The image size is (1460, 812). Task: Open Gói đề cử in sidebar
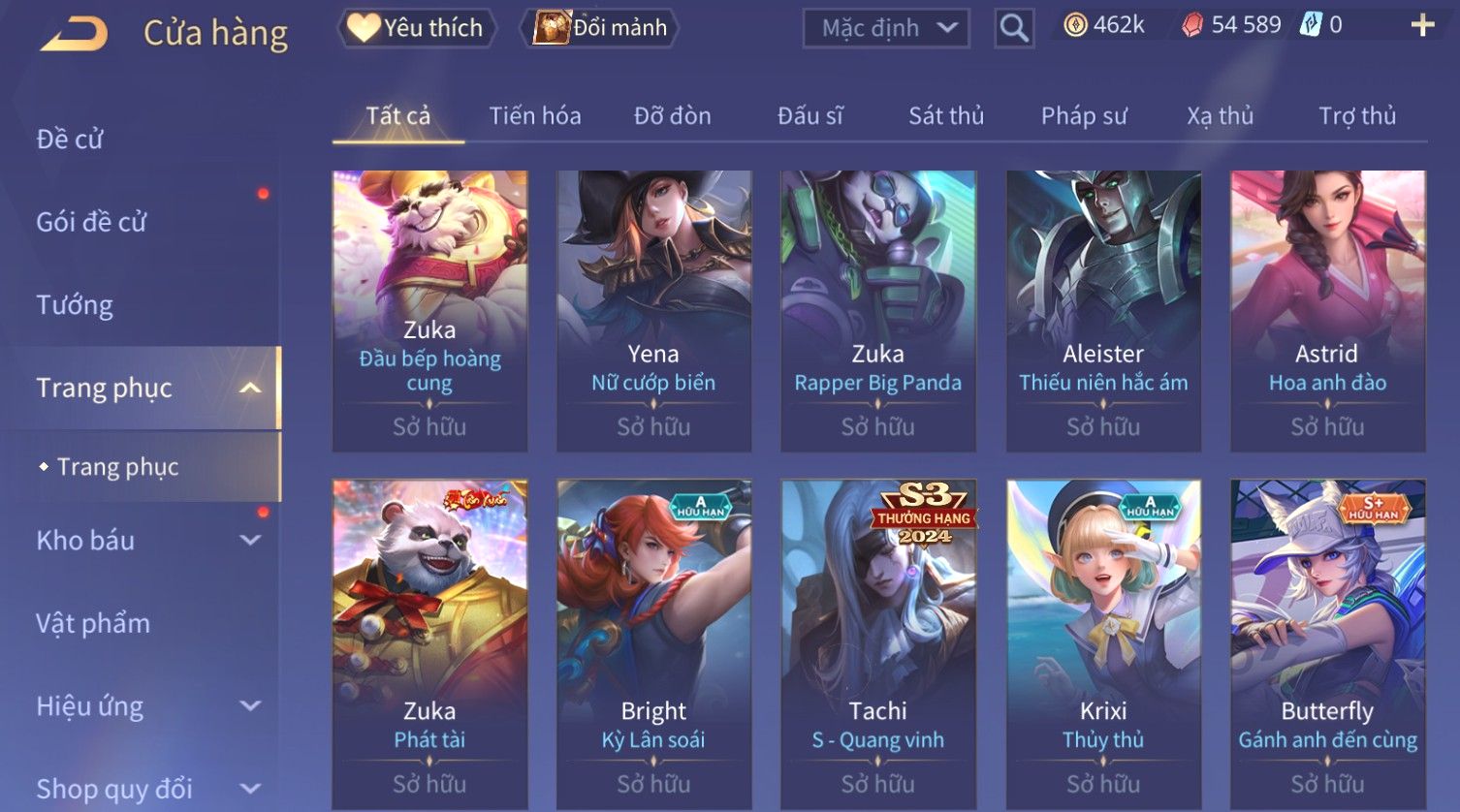click(91, 222)
